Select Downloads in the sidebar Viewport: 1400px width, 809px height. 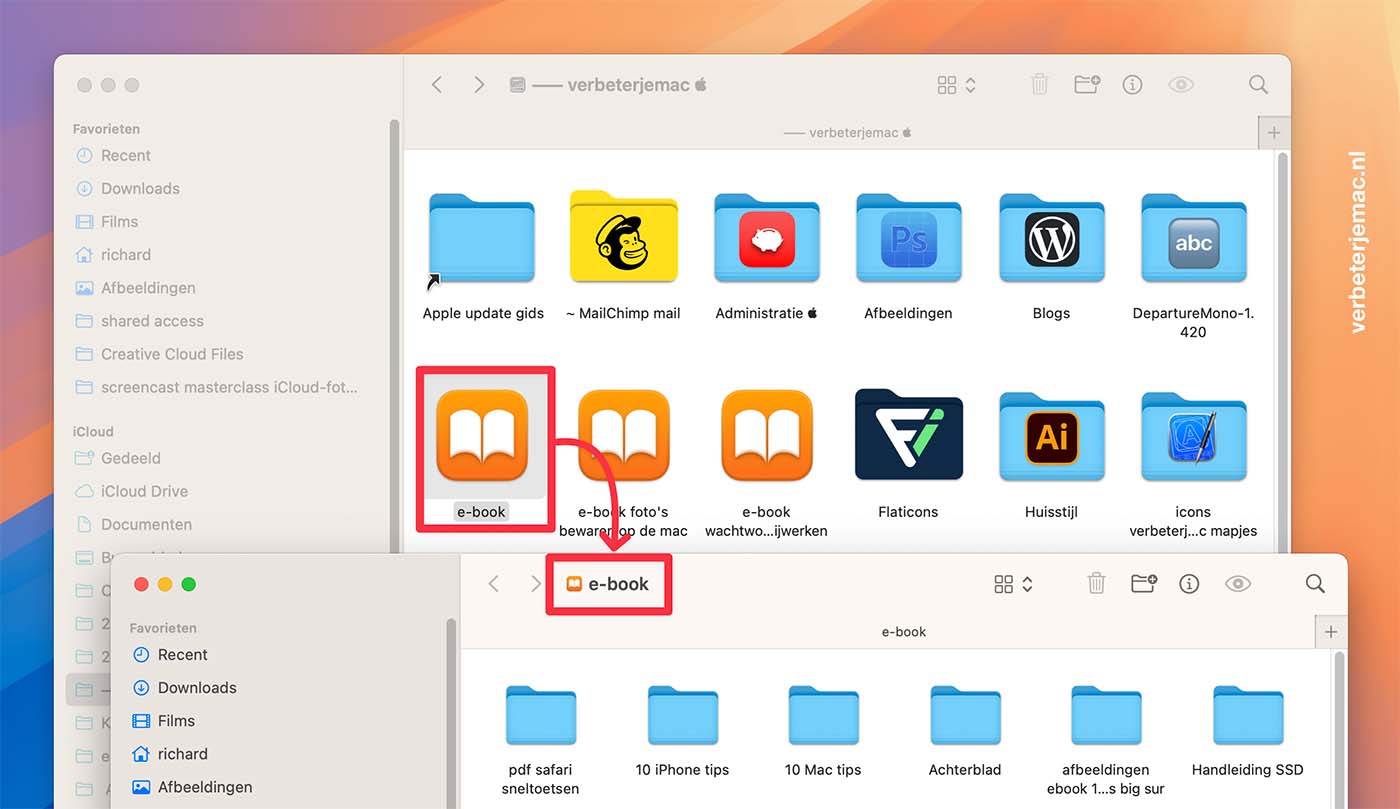point(139,188)
